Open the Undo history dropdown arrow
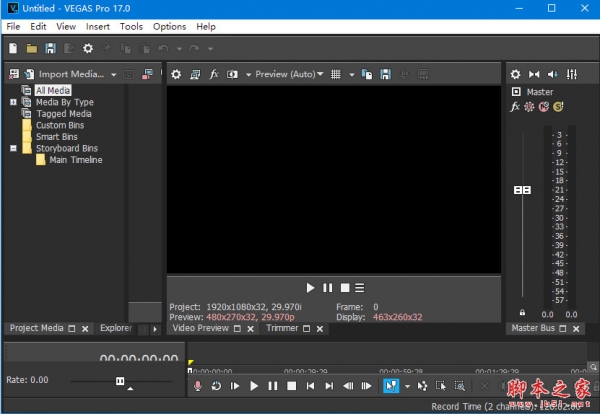The height and width of the screenshot is (414, 600). 179,49
